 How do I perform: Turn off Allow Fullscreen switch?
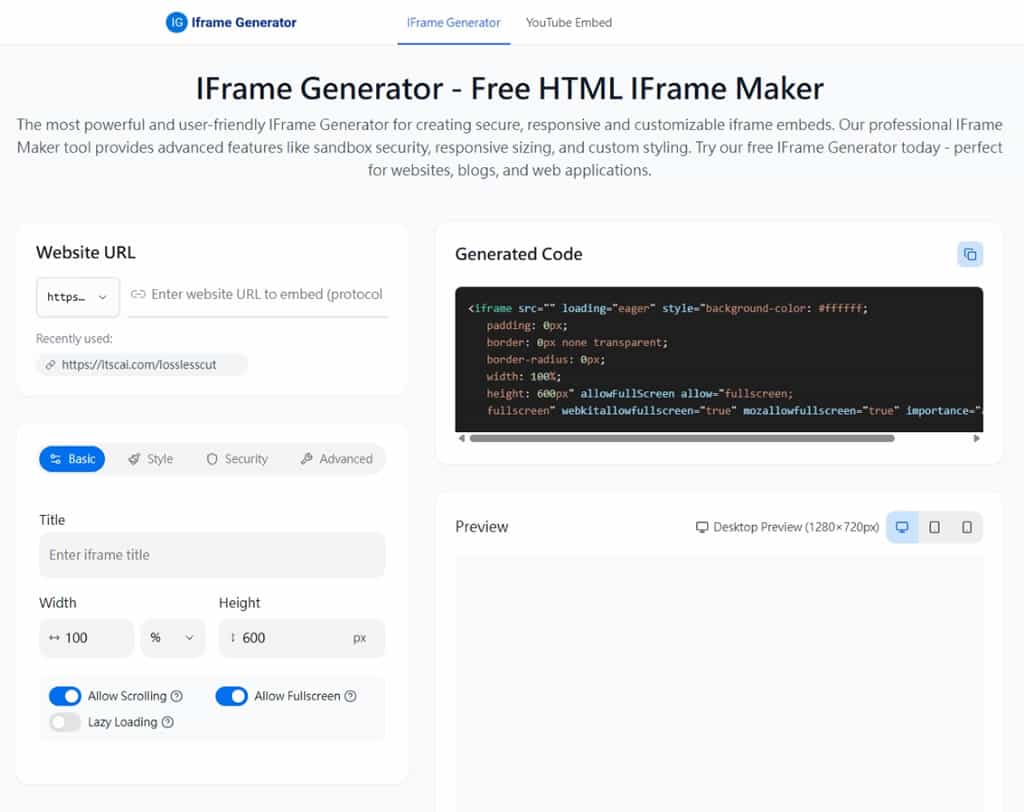pyautogui.click(x=231, y=696)
